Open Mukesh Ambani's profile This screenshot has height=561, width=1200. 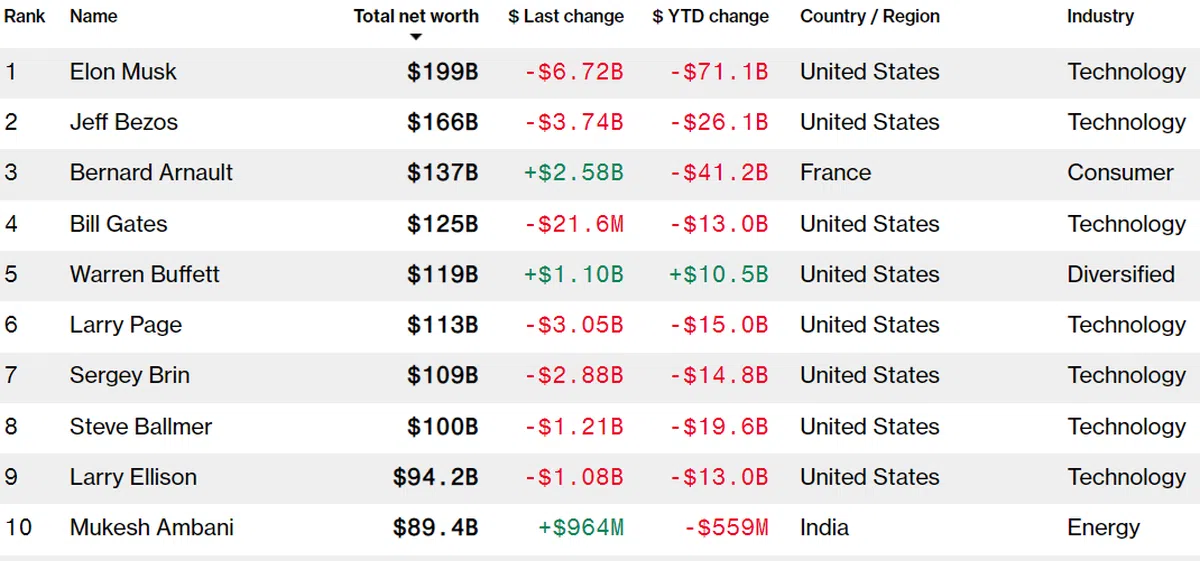[x=152, y=528]
